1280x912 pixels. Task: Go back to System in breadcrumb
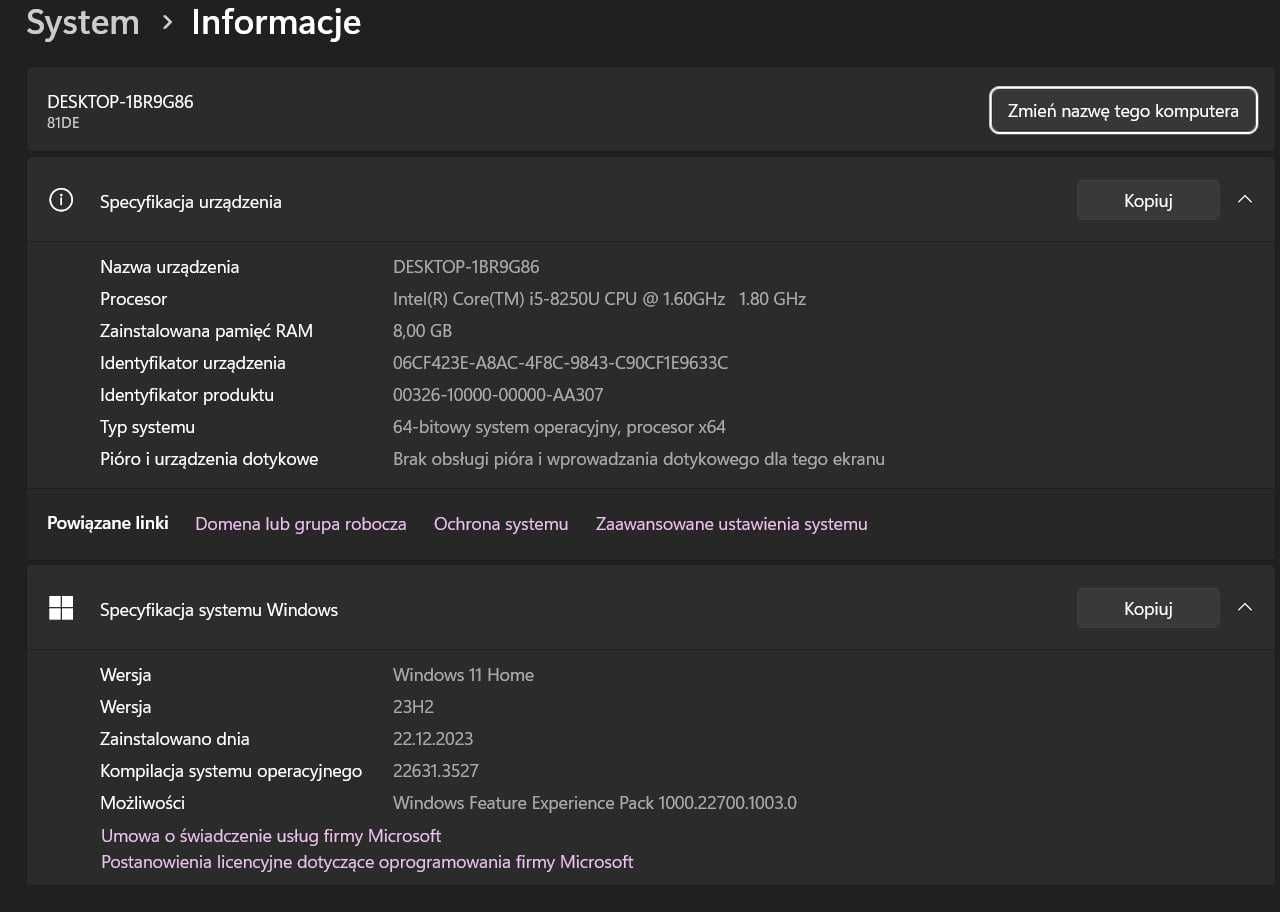click(83, 22)
